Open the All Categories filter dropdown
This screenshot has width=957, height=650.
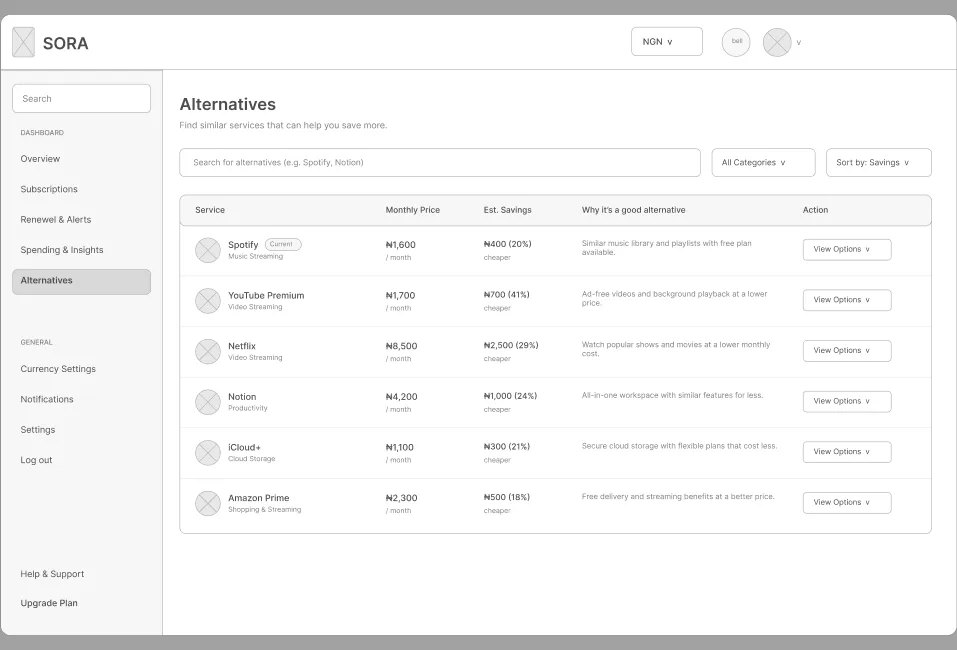tap(763, 162)
